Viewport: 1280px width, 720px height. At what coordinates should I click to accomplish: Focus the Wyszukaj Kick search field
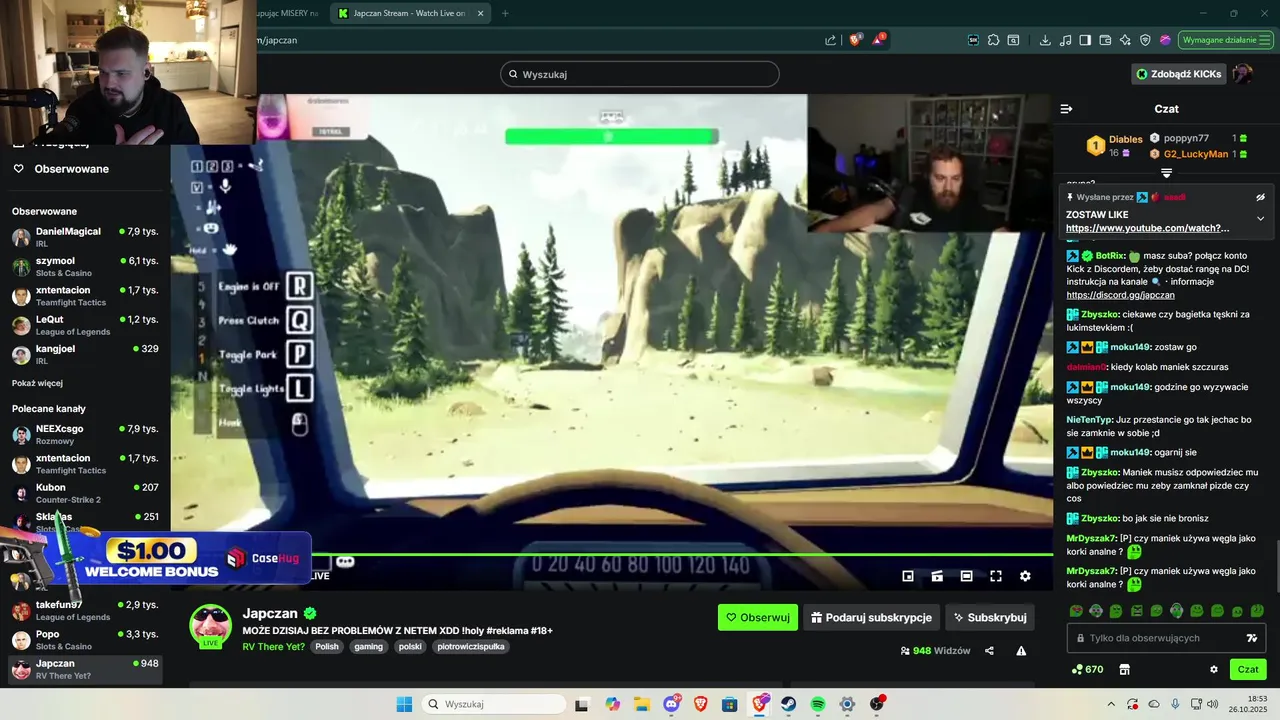point(640,74)
